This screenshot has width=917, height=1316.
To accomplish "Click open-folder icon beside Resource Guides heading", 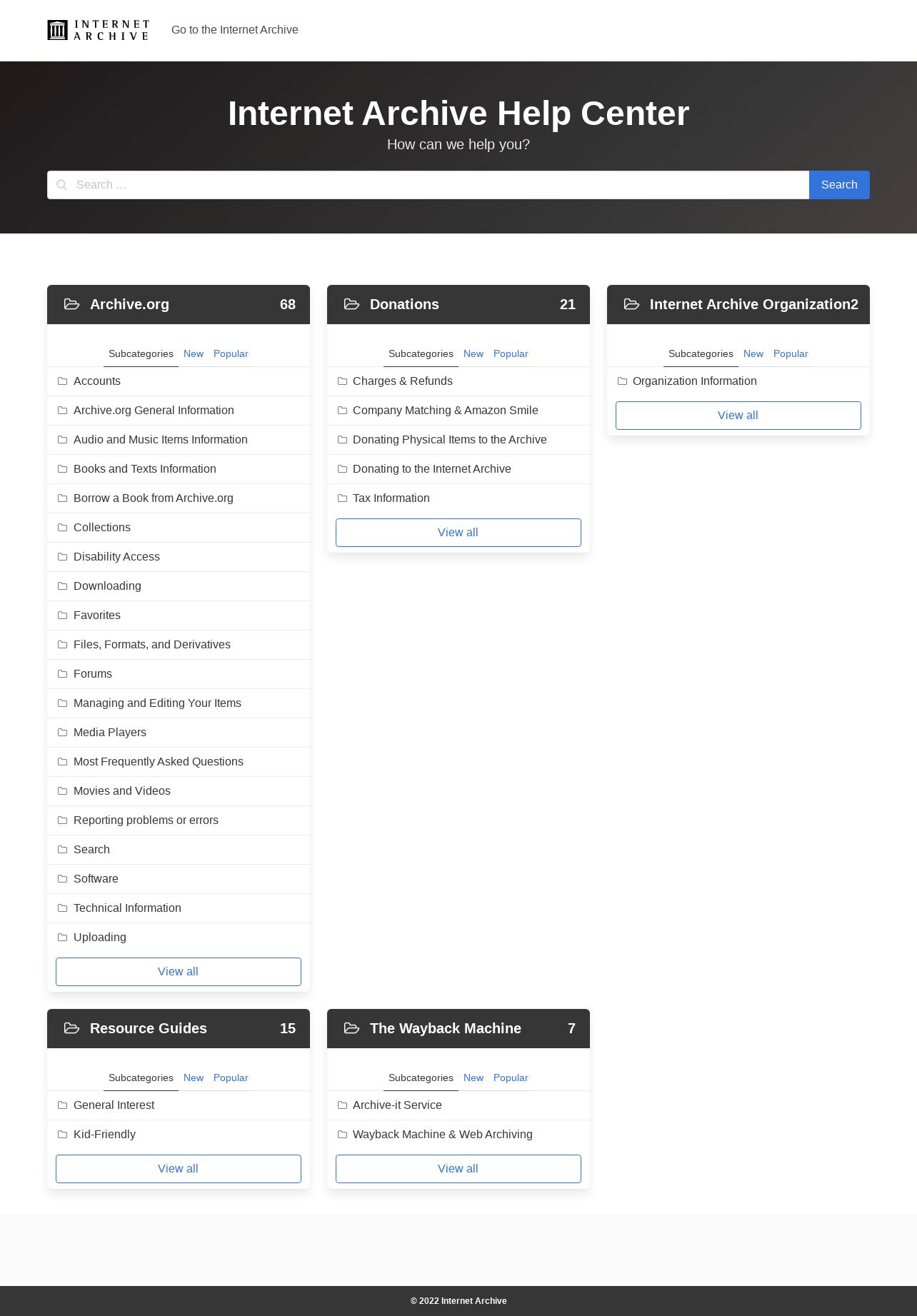I will click(x=71, y=1028).
